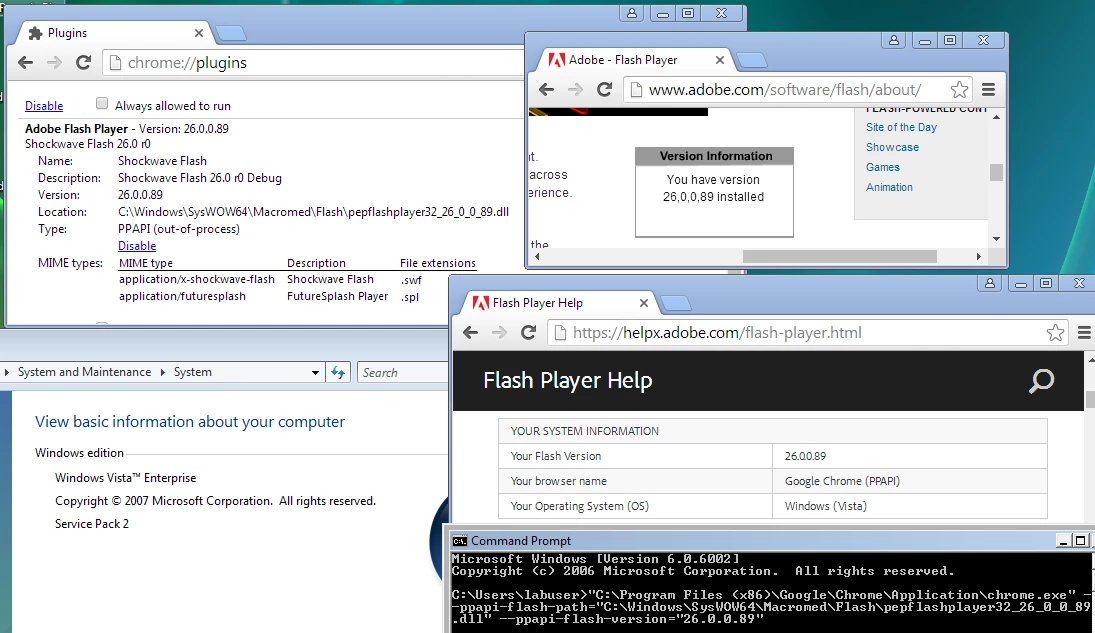Click the 26.0.0.89 Flash Version value in Help
This screenshot has height=633, width=1095.
(x=805, y=456)
